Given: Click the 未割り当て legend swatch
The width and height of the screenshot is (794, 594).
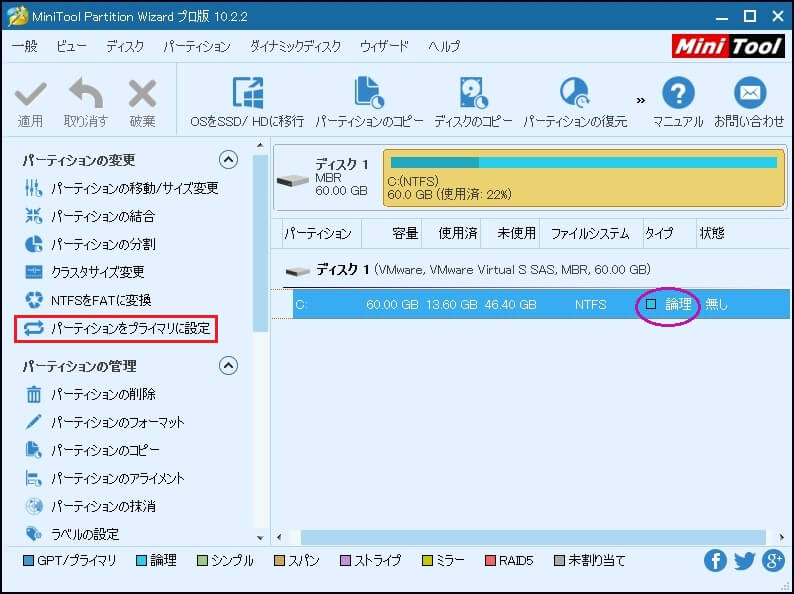Looking at the screenshot, I should pos(559,561).
